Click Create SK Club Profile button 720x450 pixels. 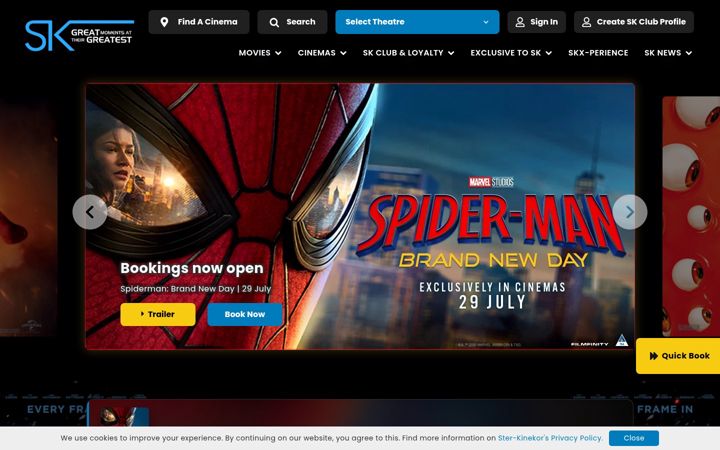tap(634, 22)
